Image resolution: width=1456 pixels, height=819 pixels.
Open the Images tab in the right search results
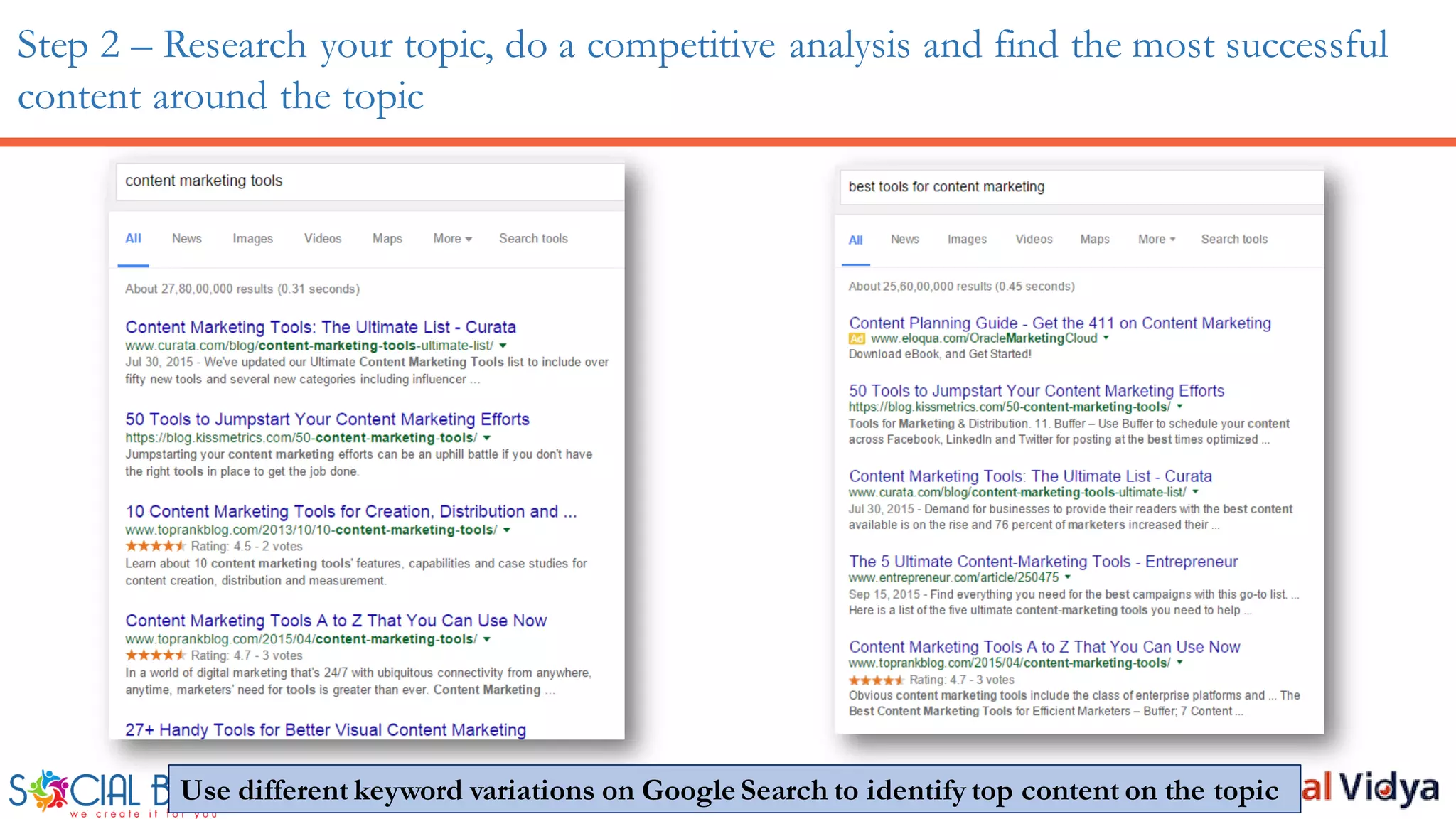967,240
